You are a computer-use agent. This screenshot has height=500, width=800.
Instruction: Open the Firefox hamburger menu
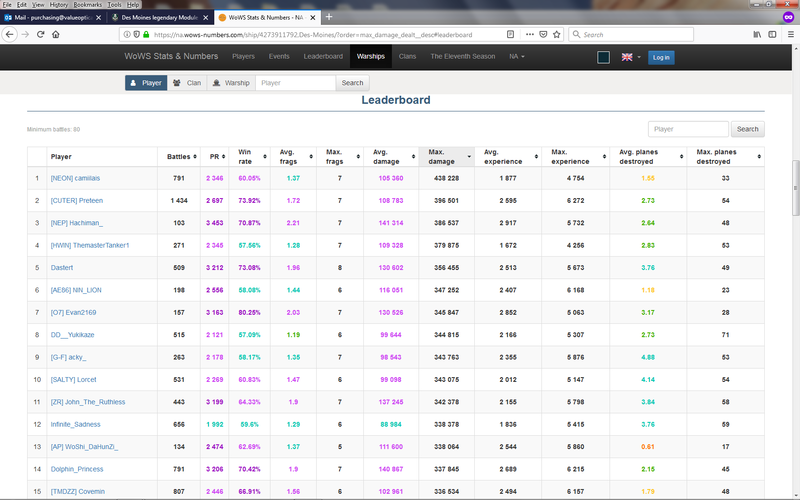[789, 34]
